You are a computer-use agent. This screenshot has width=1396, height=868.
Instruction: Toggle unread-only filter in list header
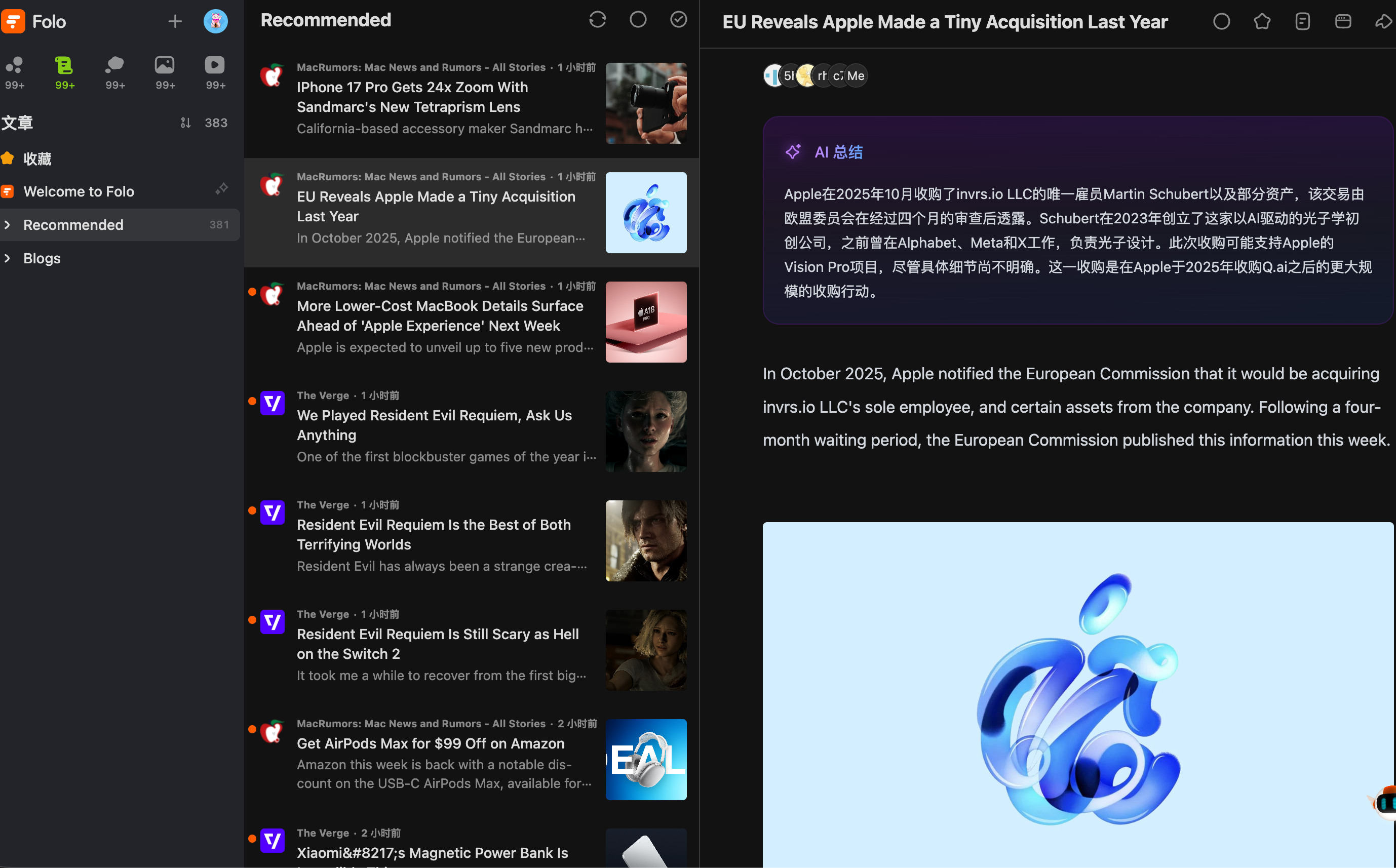pos(638,20)
